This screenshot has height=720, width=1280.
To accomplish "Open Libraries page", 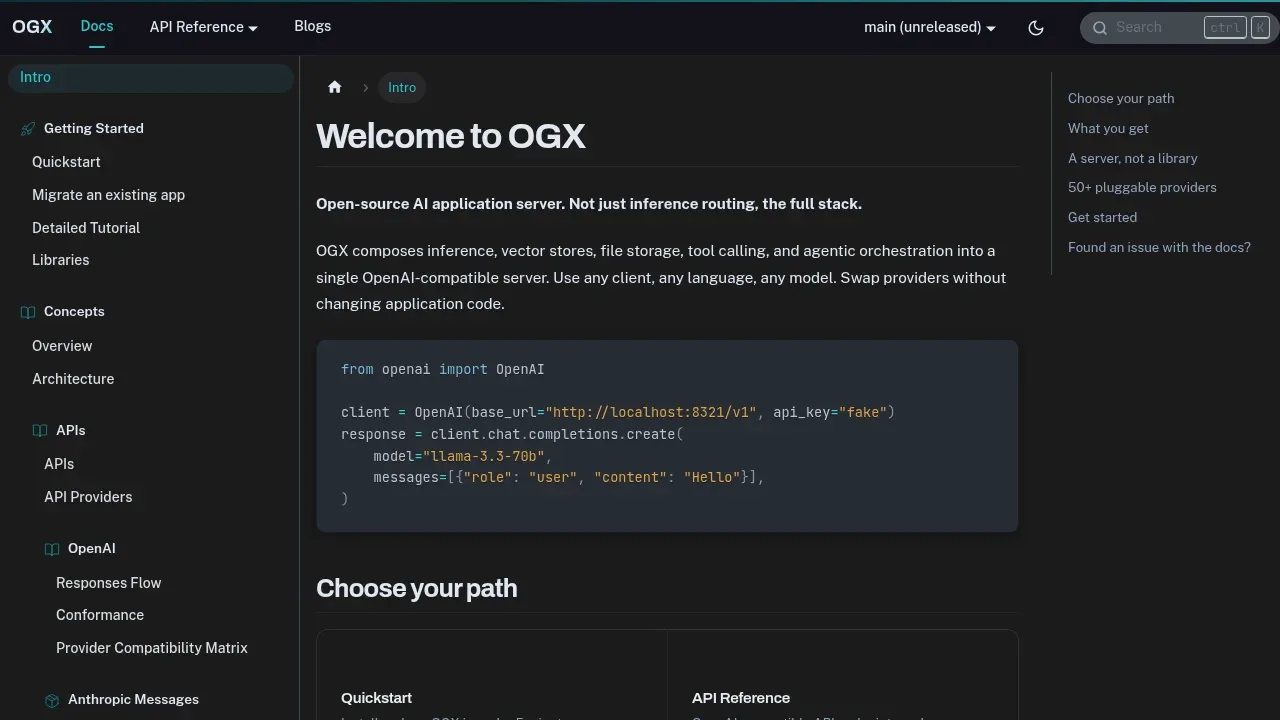I will tap(60, 260).
